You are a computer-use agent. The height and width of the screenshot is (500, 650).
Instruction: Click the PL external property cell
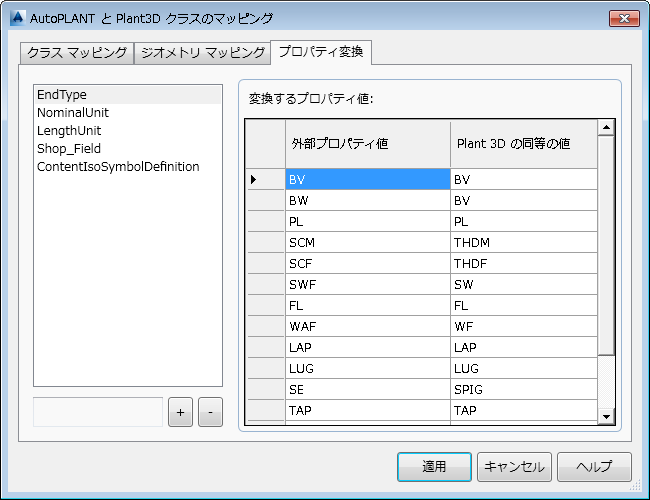tap(368, 222)
